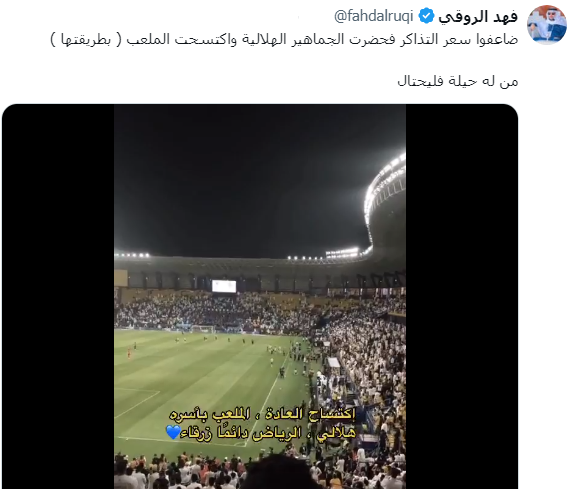583x489 pixels.
Task: Click the tweet's first text line
Action: click(284, 39)
